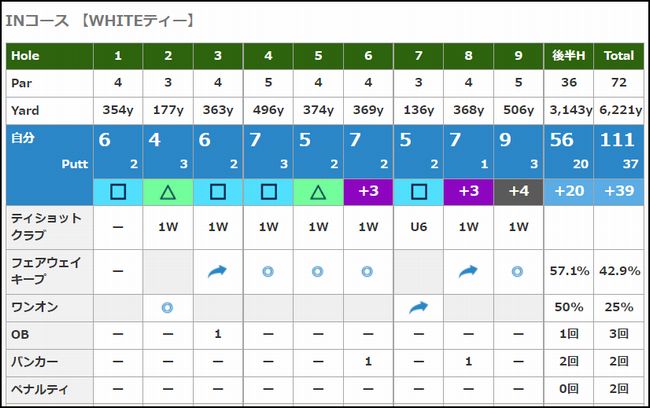This screenshot has width=650, height=408.
Task: Select the fairway miss arrow for hole 3
Action: tap(218, 270)
